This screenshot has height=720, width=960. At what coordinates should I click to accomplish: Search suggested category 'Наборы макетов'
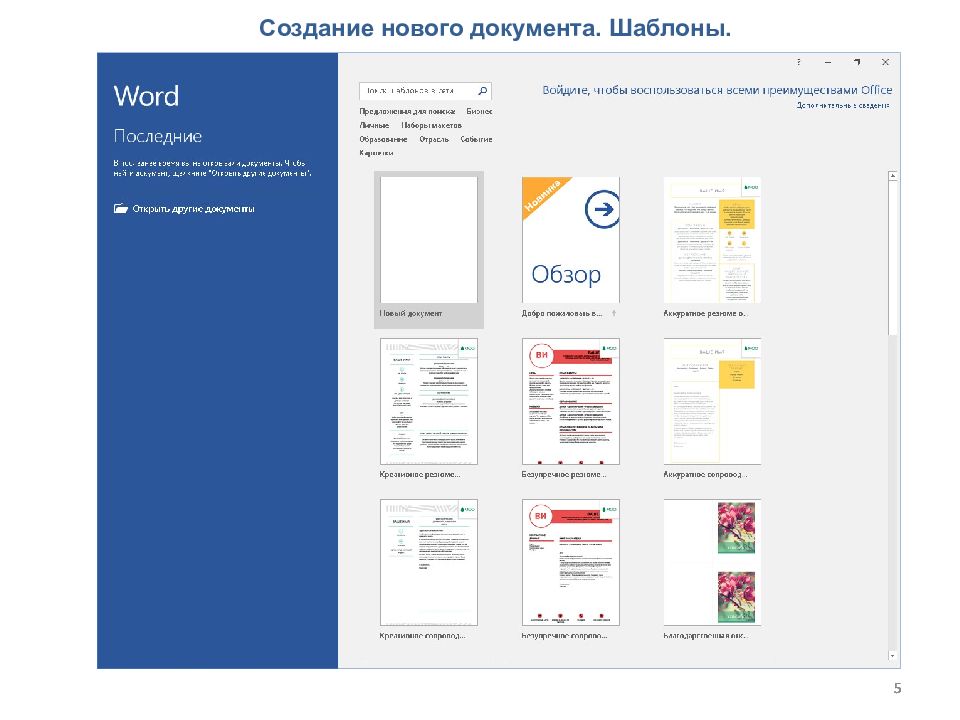(431, 126)
